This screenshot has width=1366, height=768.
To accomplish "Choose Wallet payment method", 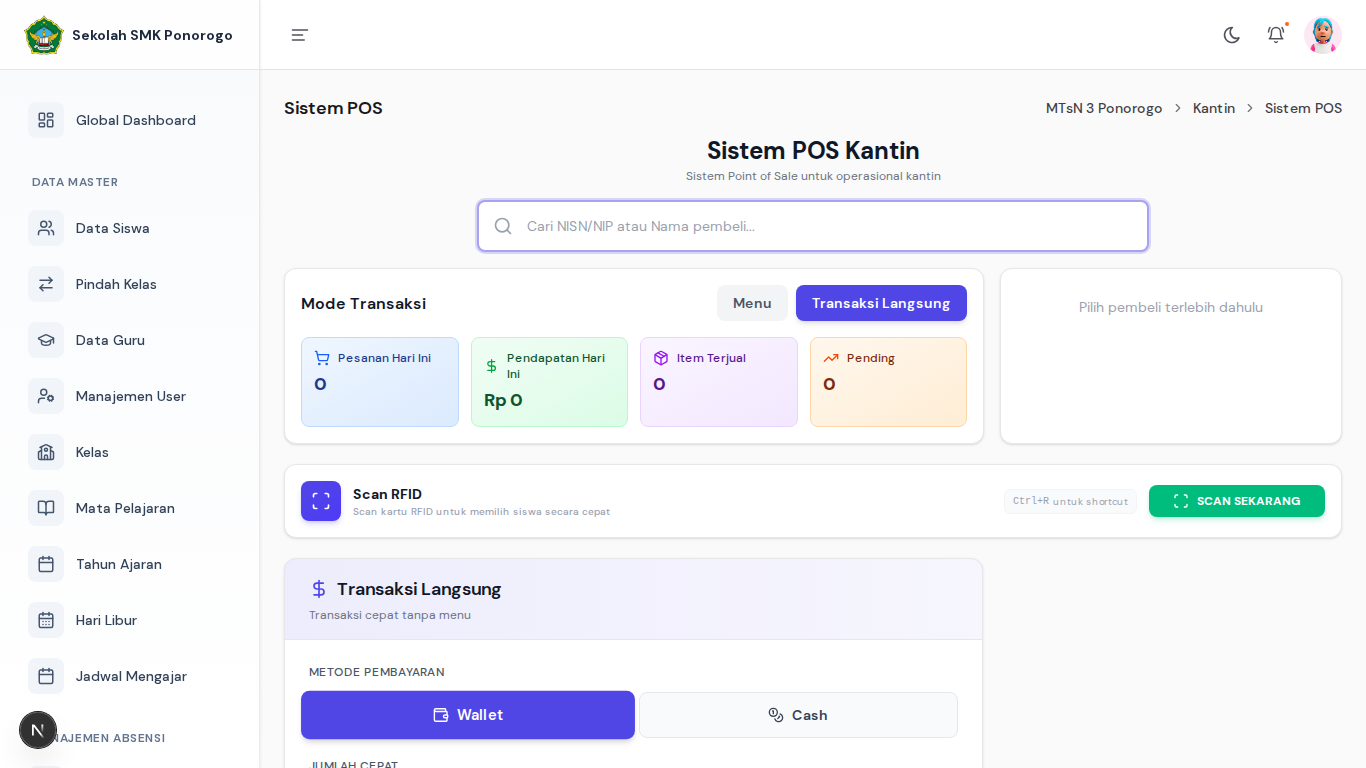I will 468,715.
